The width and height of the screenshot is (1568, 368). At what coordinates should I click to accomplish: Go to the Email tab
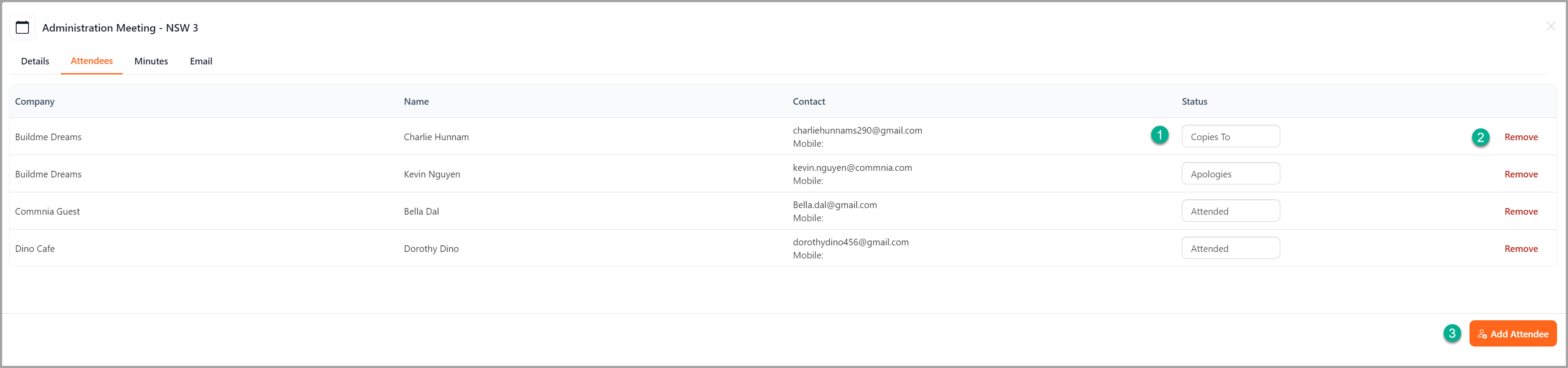coord(201,61)
